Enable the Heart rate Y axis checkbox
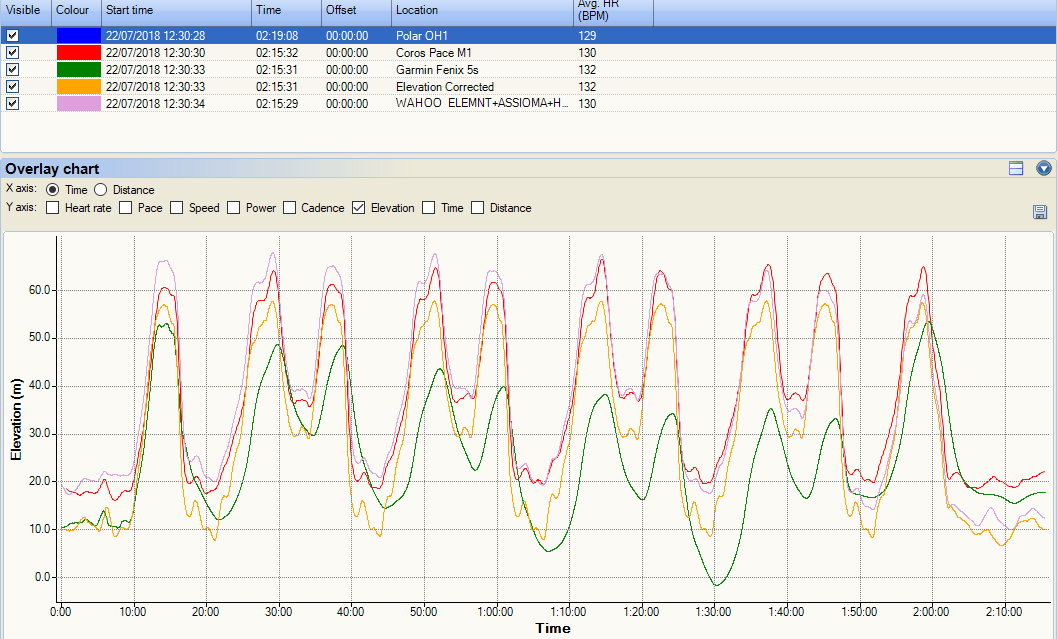The width and height of the screenshot is (1058, 639). (53, 208)
